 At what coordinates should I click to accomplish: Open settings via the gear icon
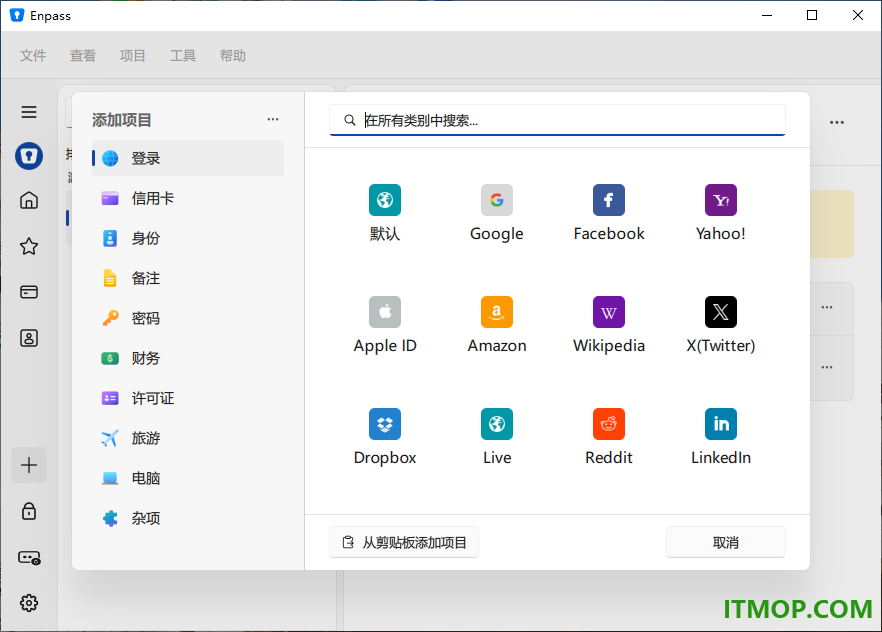point(29,603)
